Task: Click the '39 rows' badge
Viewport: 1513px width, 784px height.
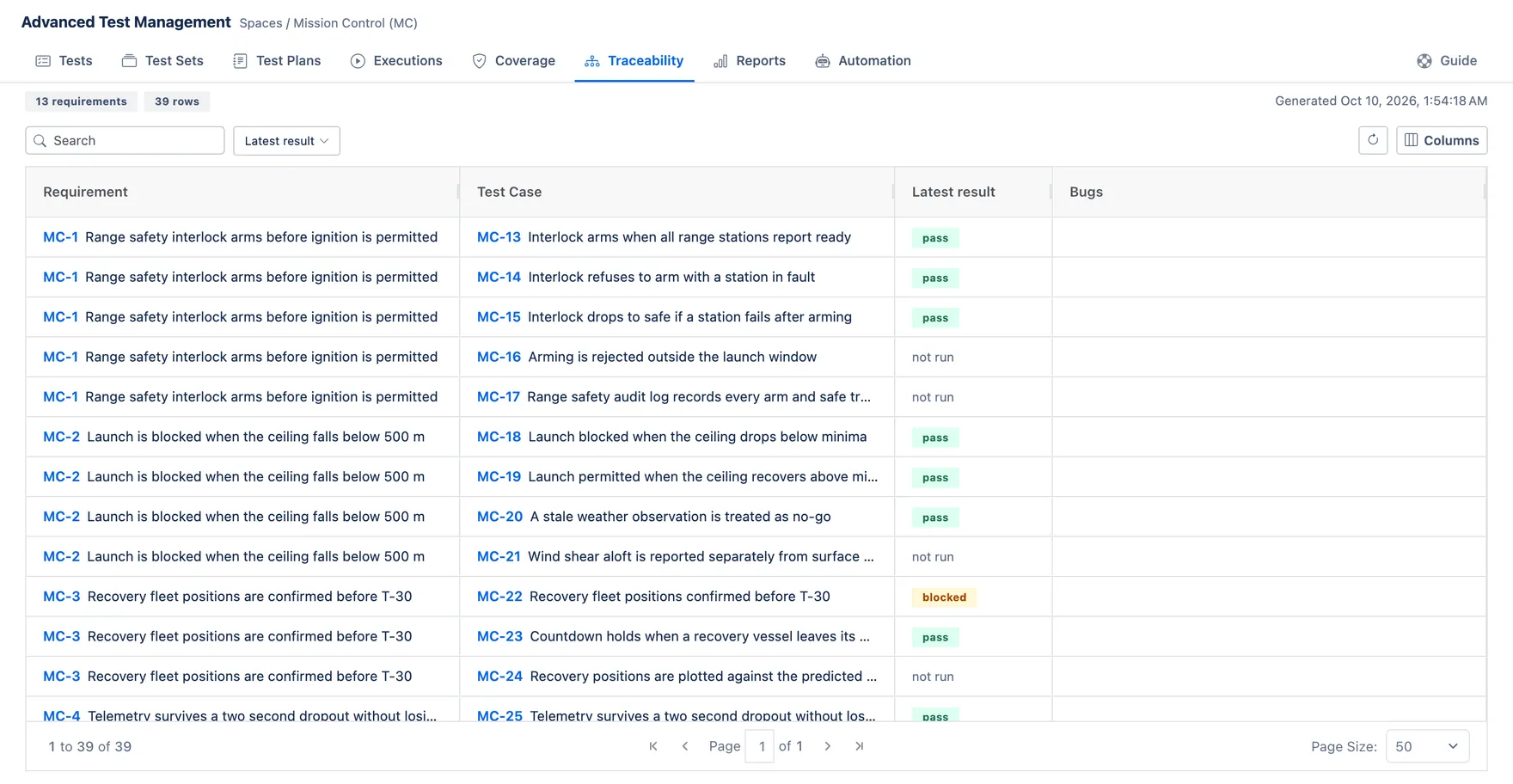Action: pyautogui.click(x=177, y=101)
